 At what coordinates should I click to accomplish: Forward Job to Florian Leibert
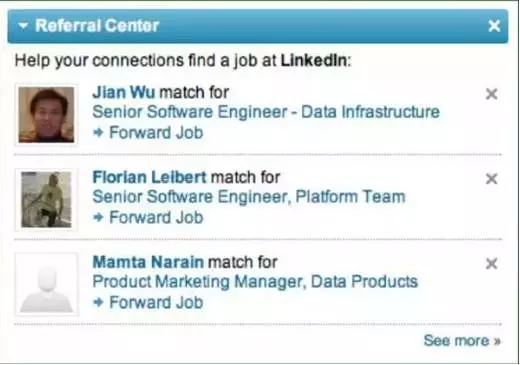156,218
